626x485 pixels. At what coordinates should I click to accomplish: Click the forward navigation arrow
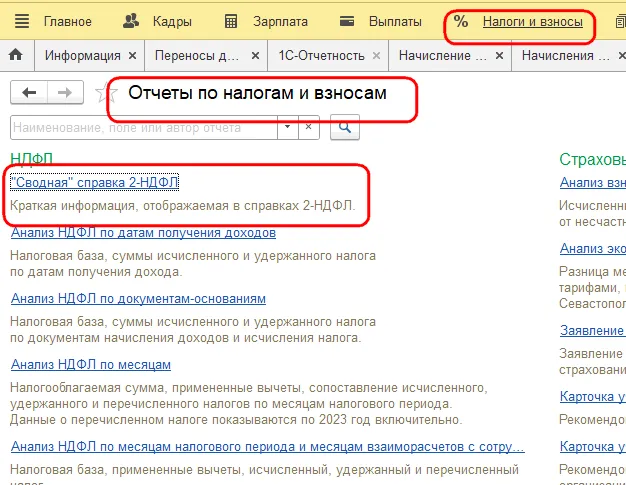[64, 92]
